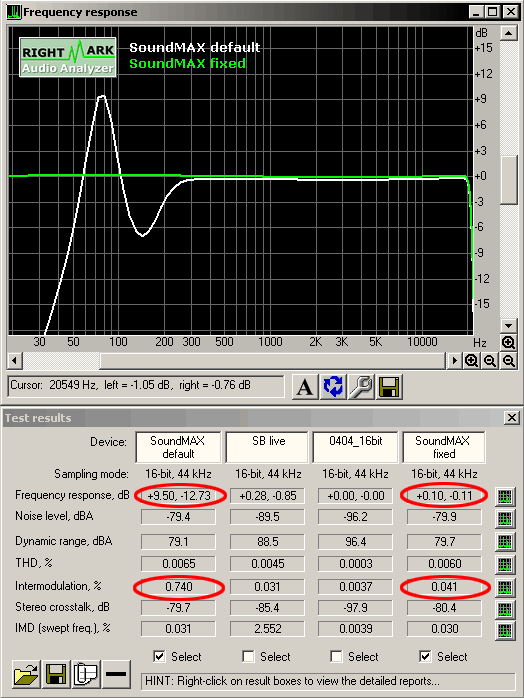Click the vertical scrollbar thumb in graph
The width and height of the screenshot is (524, 698).
click(508, 180)
